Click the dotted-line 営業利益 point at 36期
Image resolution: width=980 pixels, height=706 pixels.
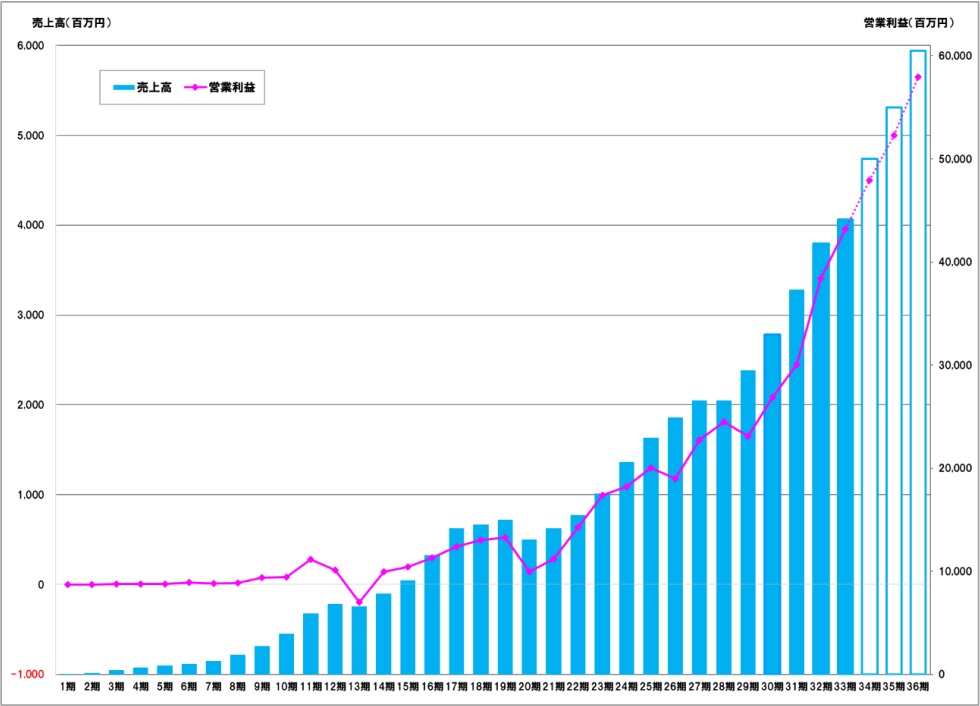(x=918, y=77)
